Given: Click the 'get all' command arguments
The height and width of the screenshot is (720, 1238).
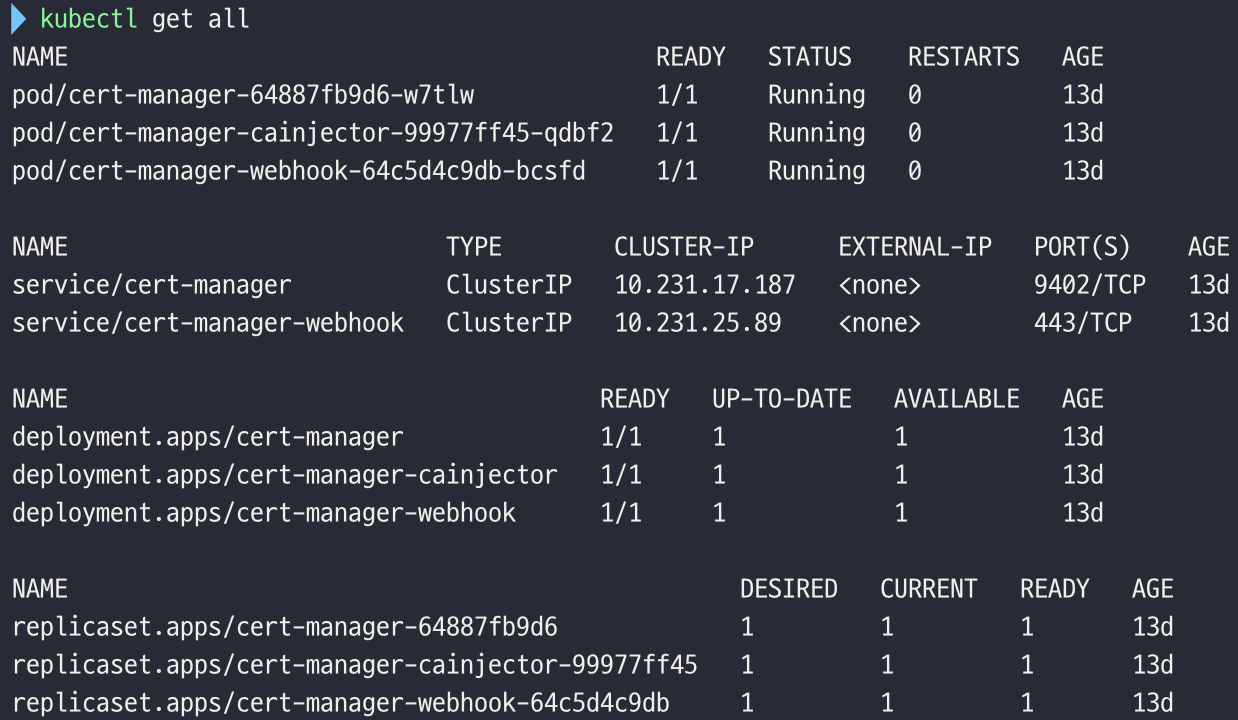Looking at the screenshot, I should pyautogui.click(x=201, y=20).
